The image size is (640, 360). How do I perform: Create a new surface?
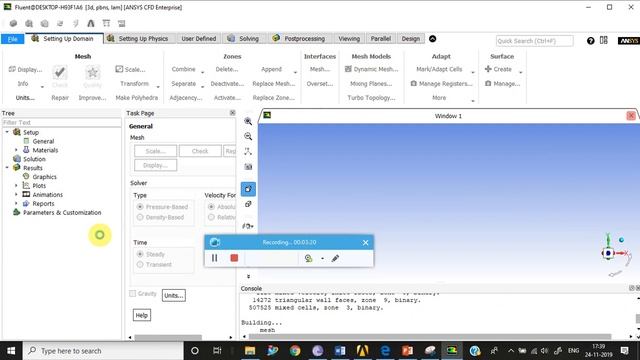tap(498, 69)
